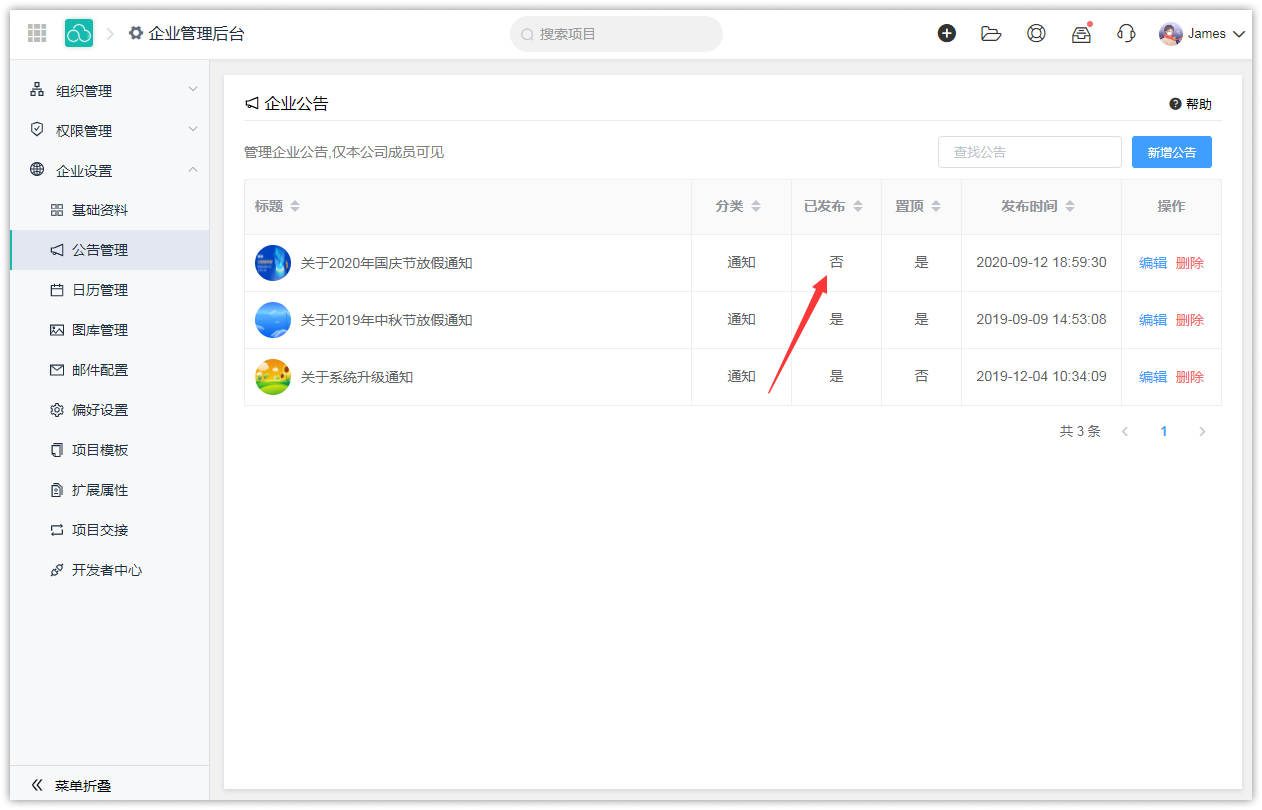Image resolution: width=1262 pixels, height=810 pixels.
Task: Expand the James account dropdown arrow
Action: click(1239, 34)
